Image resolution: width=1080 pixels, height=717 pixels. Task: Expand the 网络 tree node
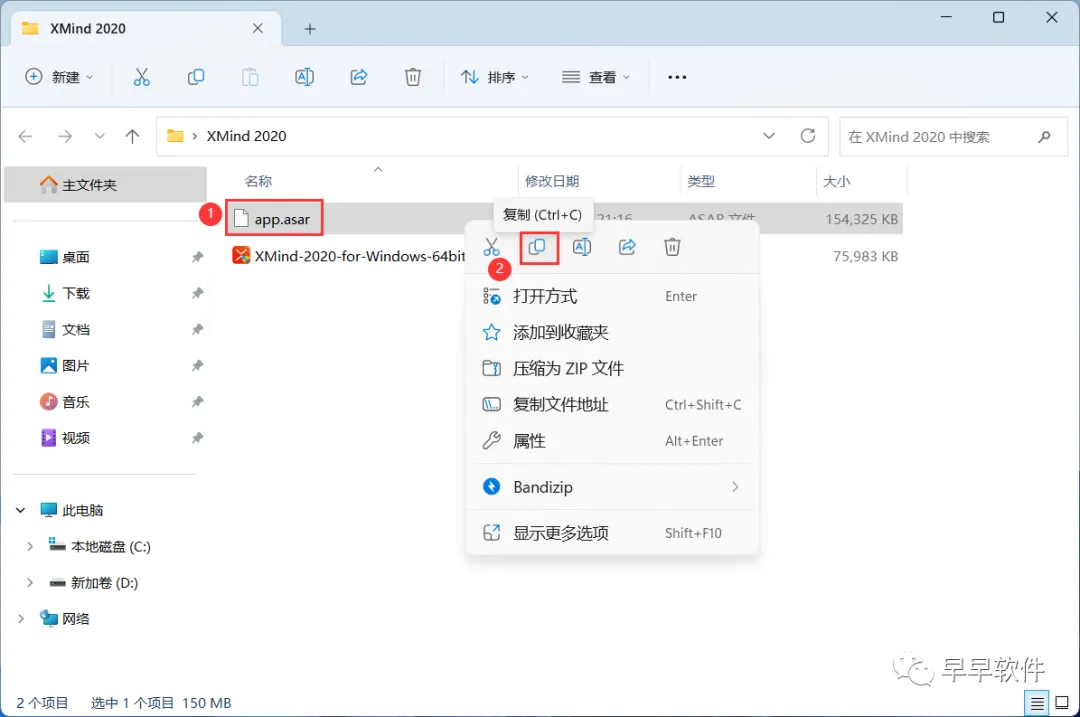[21, 619]
